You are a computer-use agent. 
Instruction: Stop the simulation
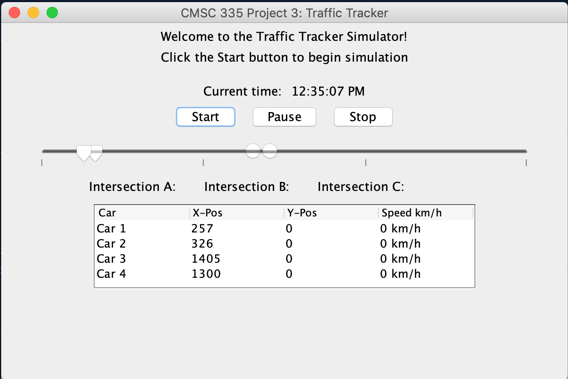tap(363, 117)
